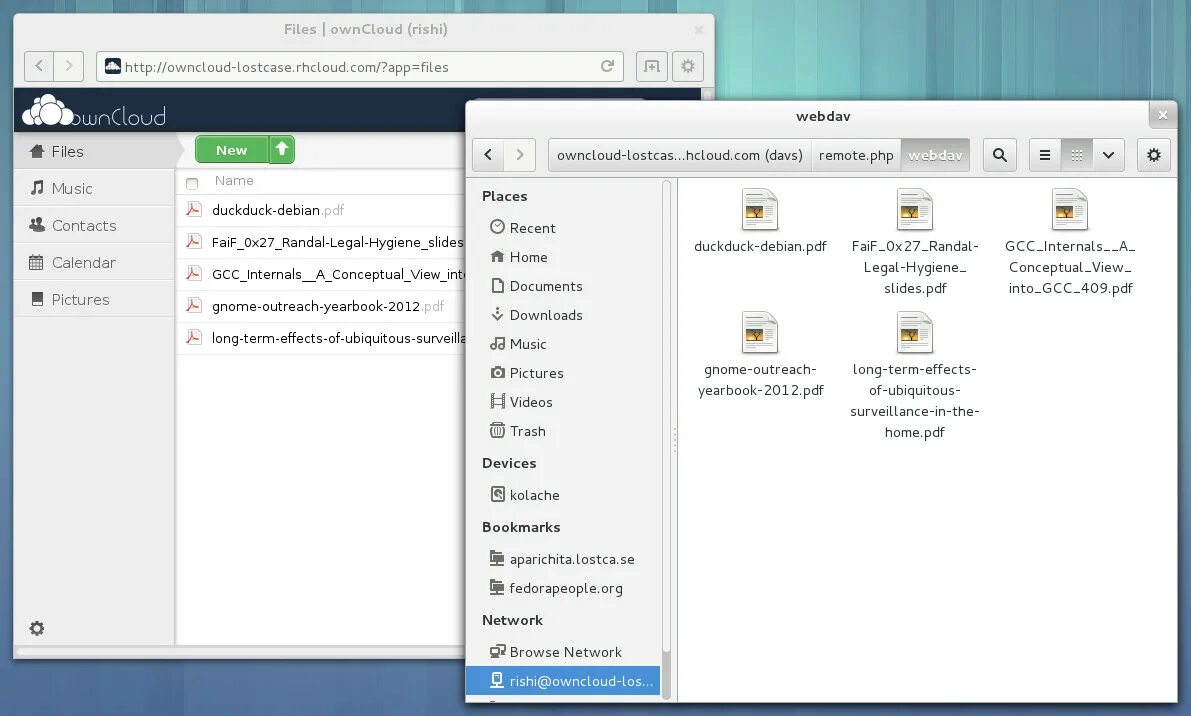
Task: Open Home in Places sidebar
Action: [x=563, y=257]
